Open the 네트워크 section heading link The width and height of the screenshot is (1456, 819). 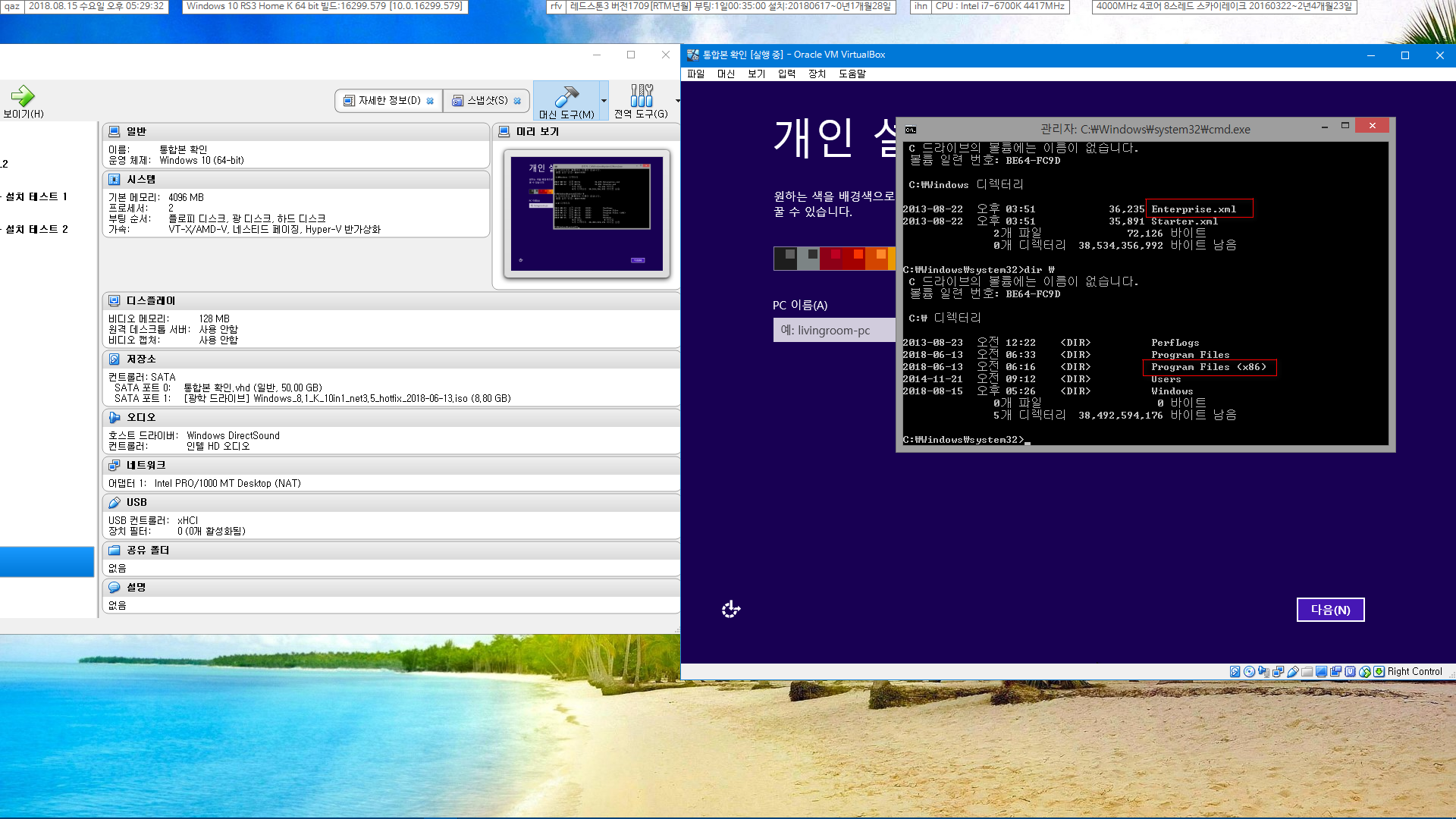146,466
